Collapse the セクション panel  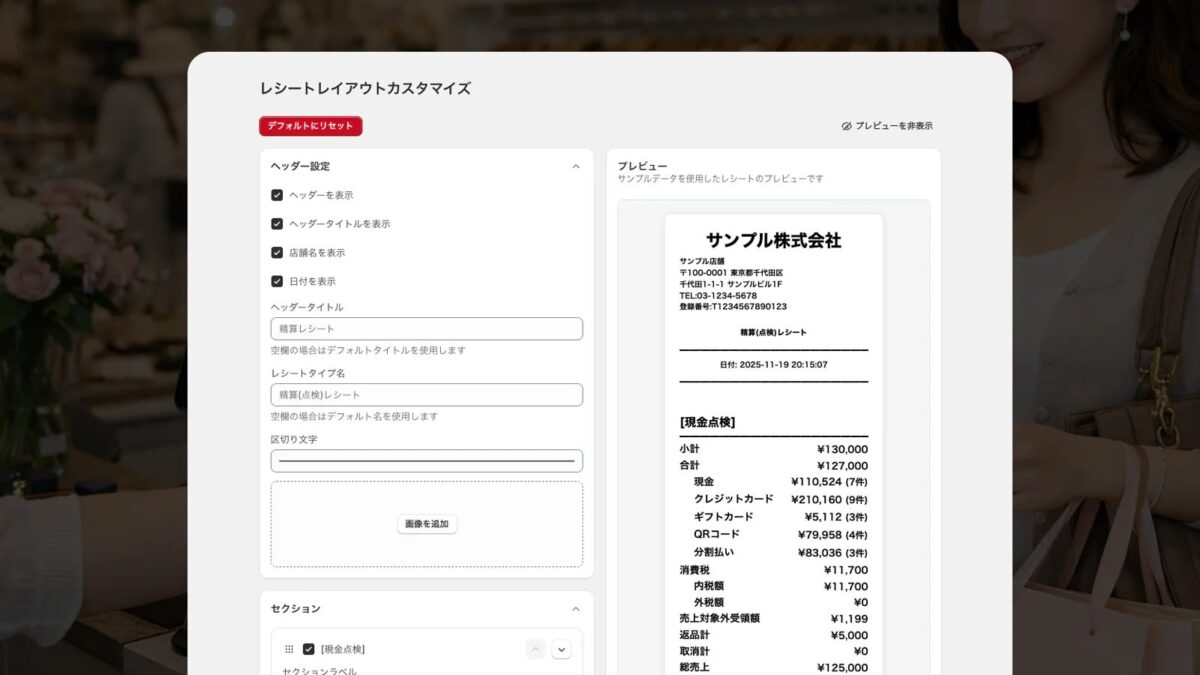[577, 607]
